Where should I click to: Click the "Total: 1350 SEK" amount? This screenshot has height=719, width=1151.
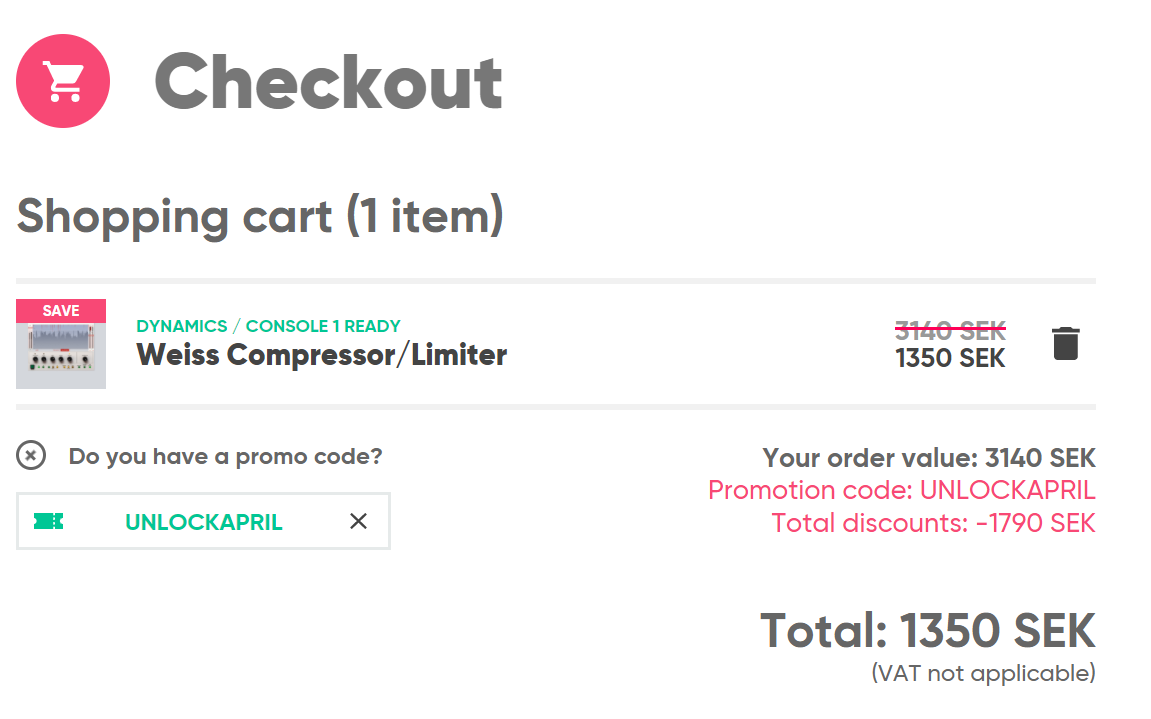click(x=927, y=631)
